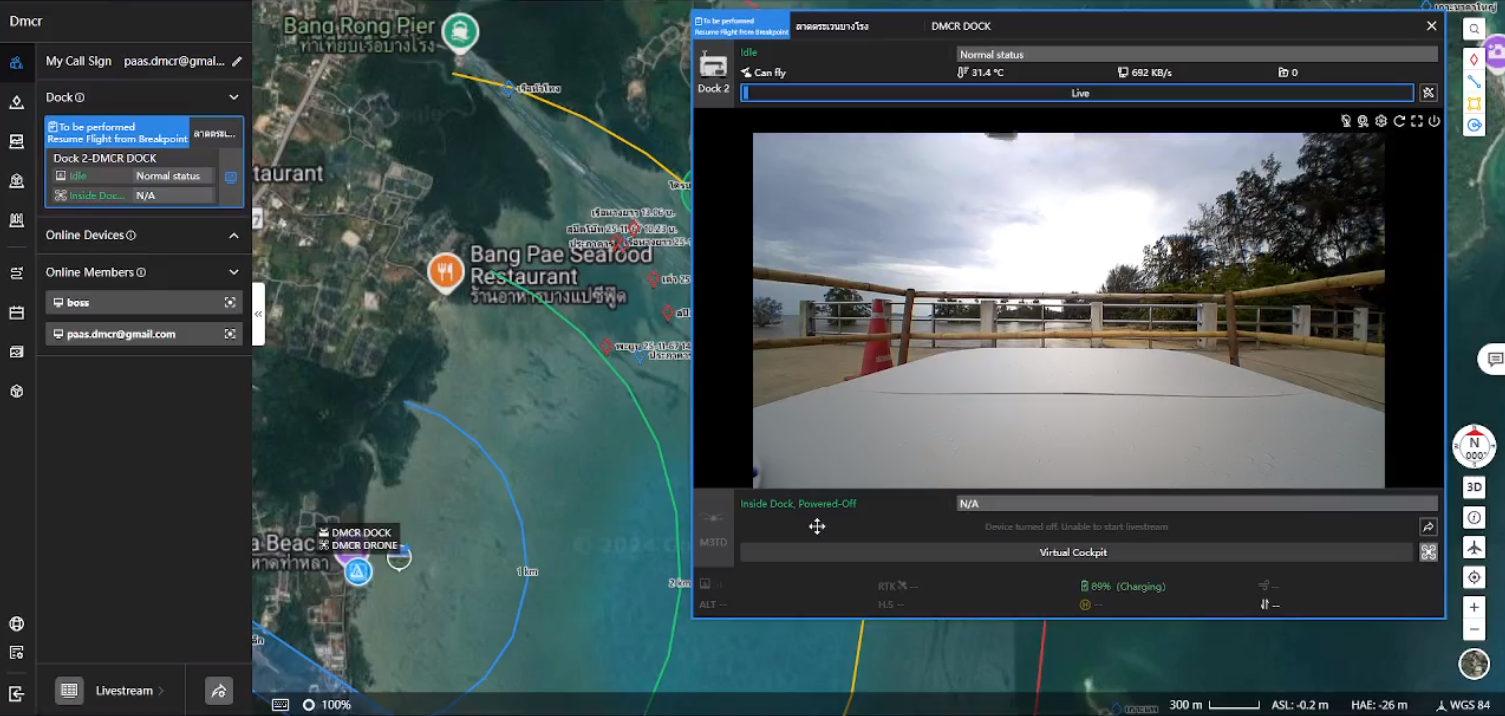Screen dimensions: 1505x716
Task: Click the Bang Pae Seafood Restaurant map pin
Action: point(446,271)
